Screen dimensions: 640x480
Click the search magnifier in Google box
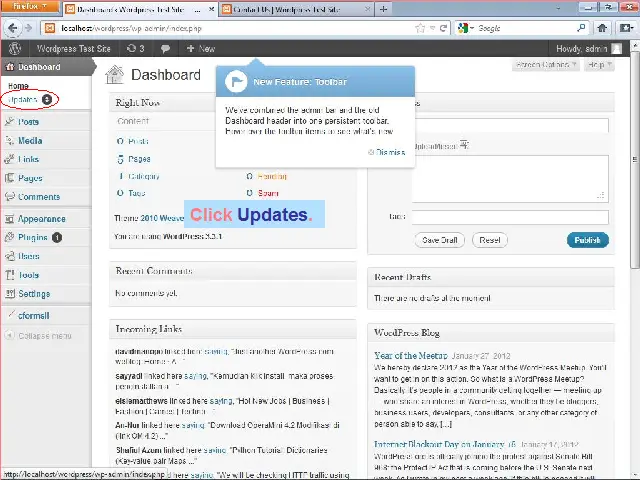click(x=581, y=28)
